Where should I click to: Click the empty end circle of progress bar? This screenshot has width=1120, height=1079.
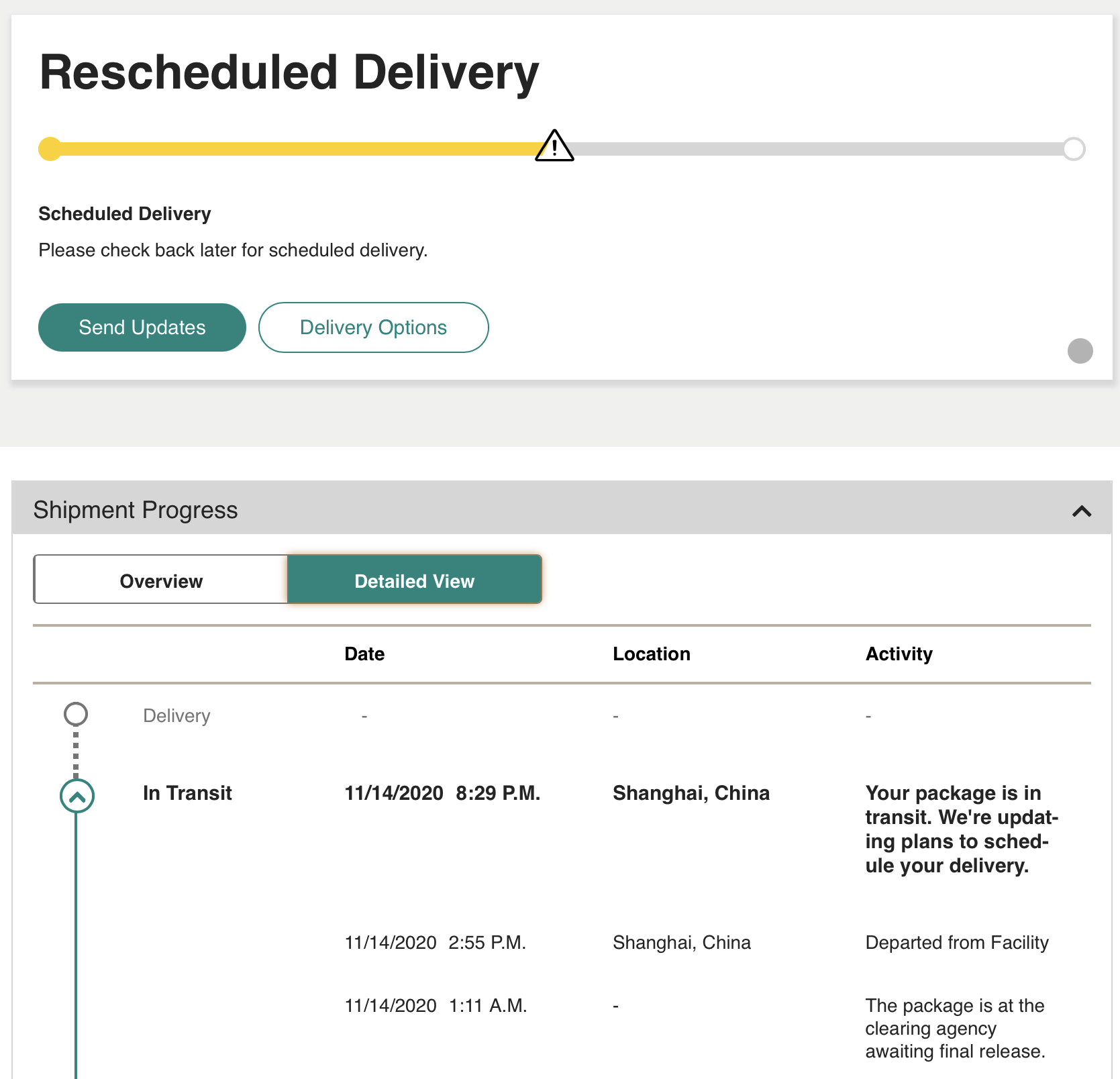point(1074,149)
